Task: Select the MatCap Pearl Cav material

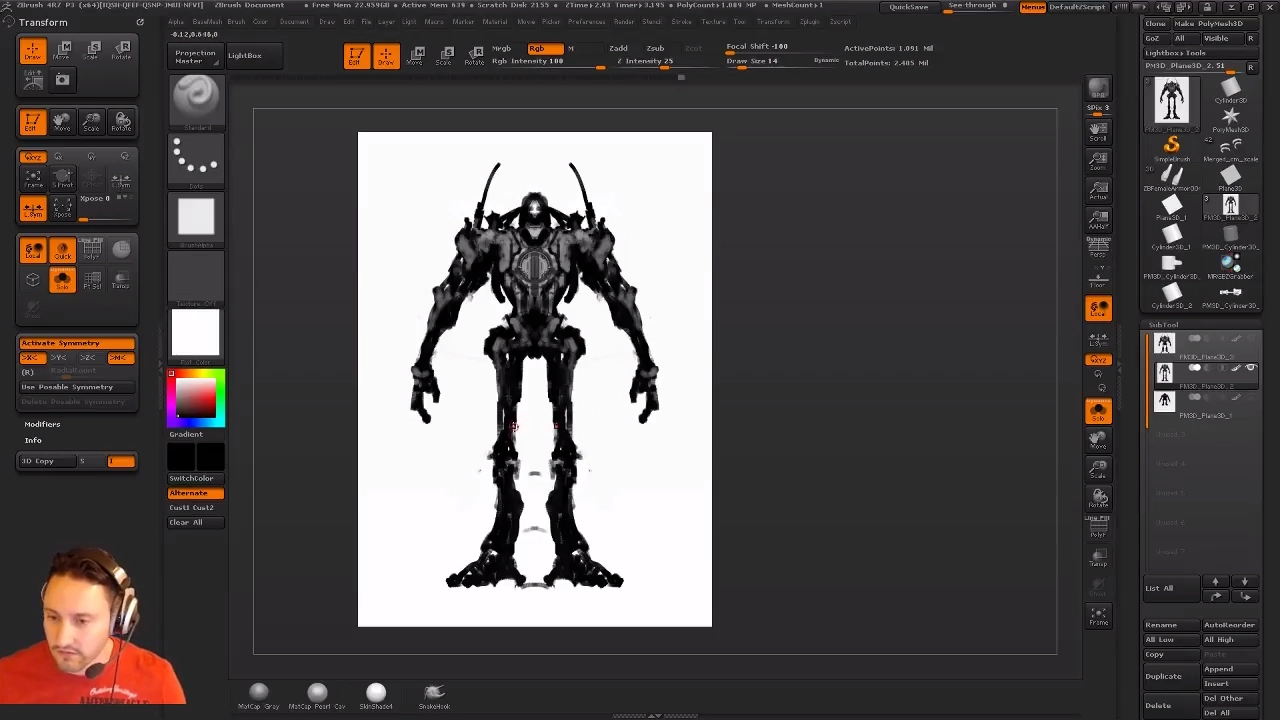Action: click(x=317, y=696)
